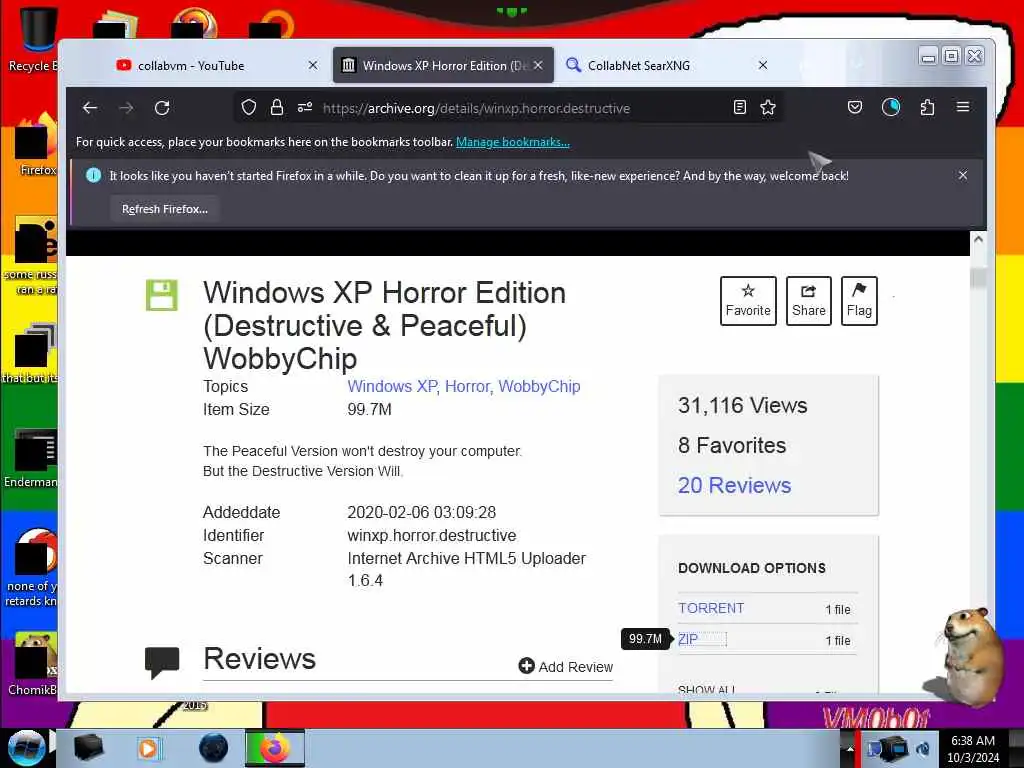The height and width of the screenshot is (768, 1024).
Task: Select the 8 Favorites text
Action: [731, 445]
